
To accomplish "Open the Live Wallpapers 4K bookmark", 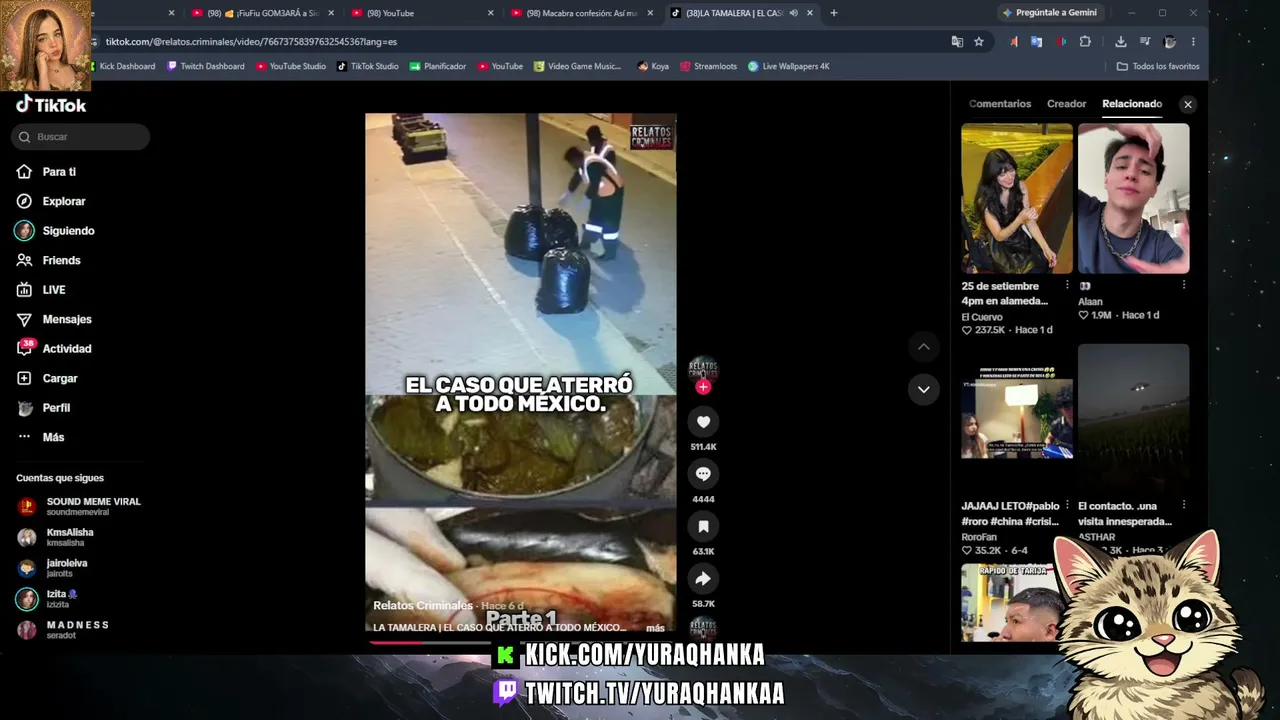I will [x=789, y=66].
